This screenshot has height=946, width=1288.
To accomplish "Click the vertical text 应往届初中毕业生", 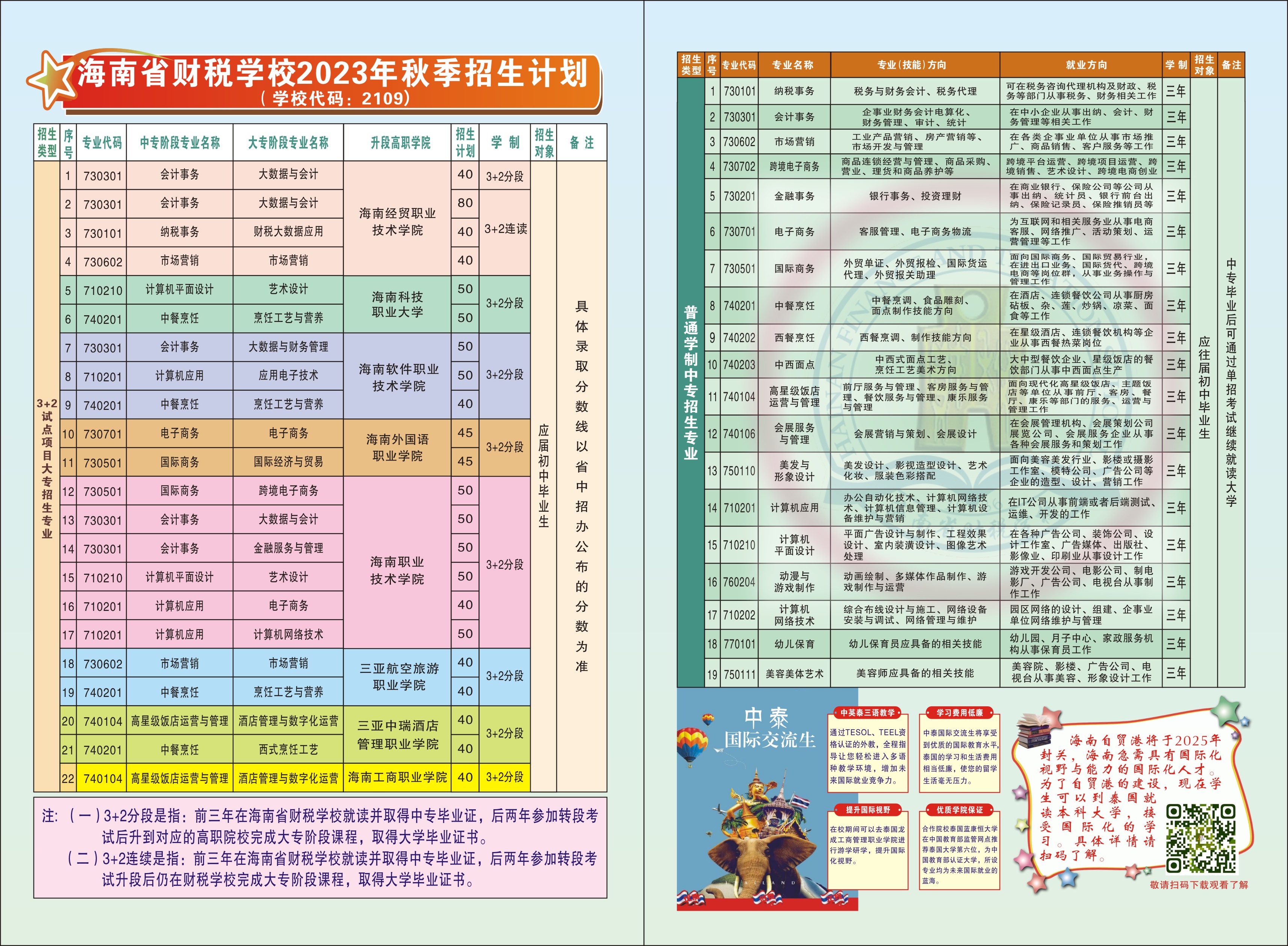I will coord(1205,388).
